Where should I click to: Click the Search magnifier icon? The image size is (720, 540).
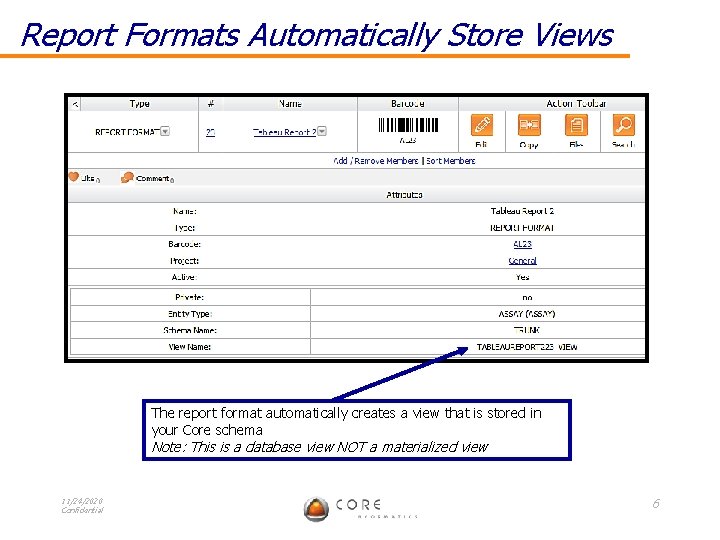coord(624,125)
